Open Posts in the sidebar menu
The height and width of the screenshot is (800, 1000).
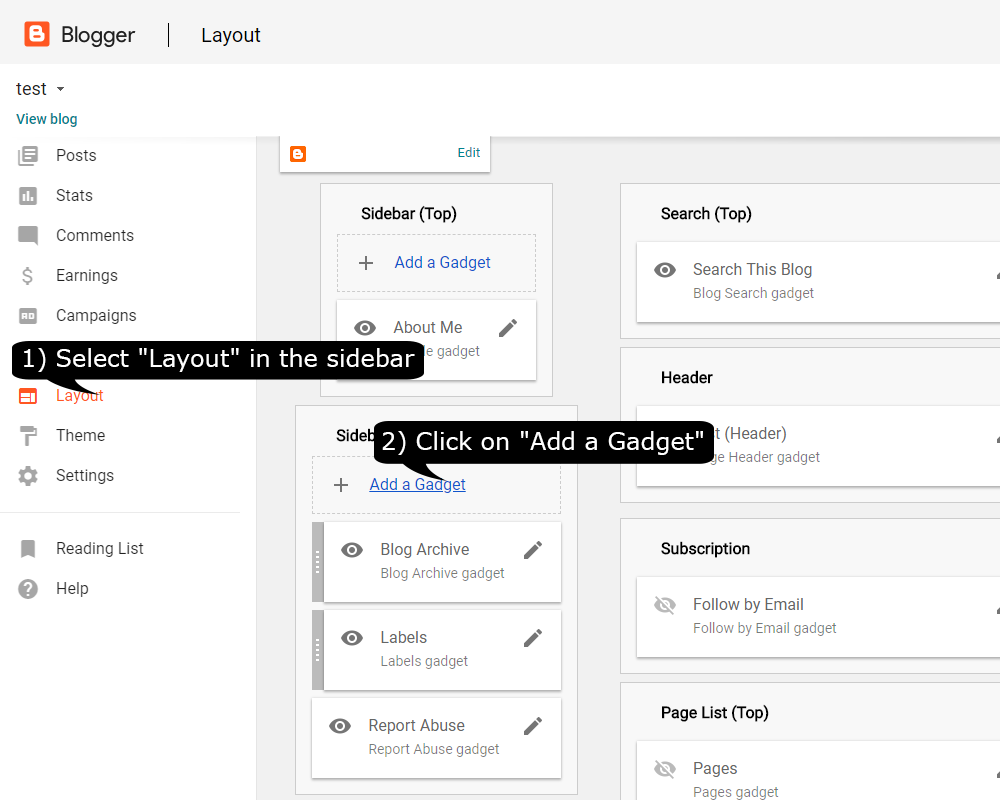click(76, 156)
